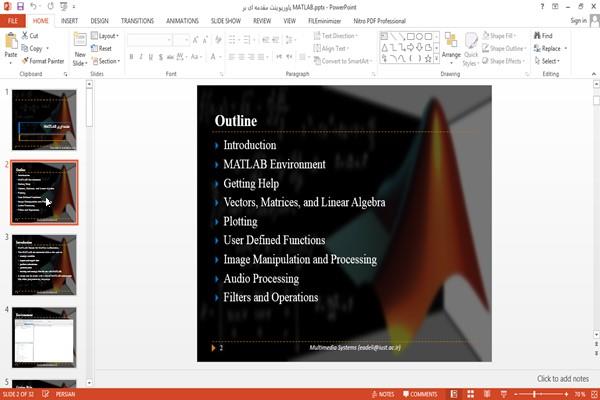Screen dimensions: 600x400
Task: Click the Copy button
Action: 35,48
